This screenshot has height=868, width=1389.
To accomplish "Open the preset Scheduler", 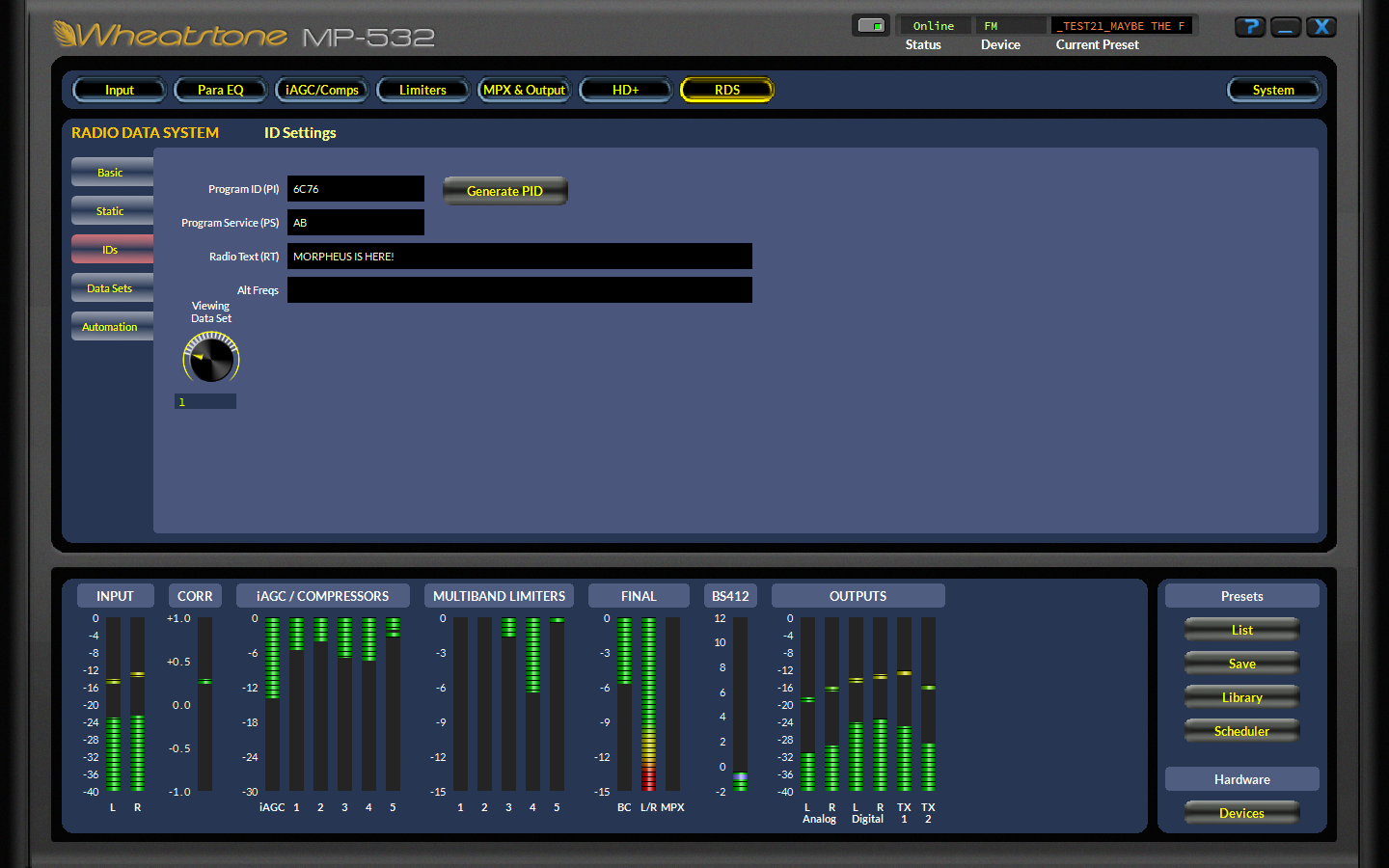I will 1242,731.
